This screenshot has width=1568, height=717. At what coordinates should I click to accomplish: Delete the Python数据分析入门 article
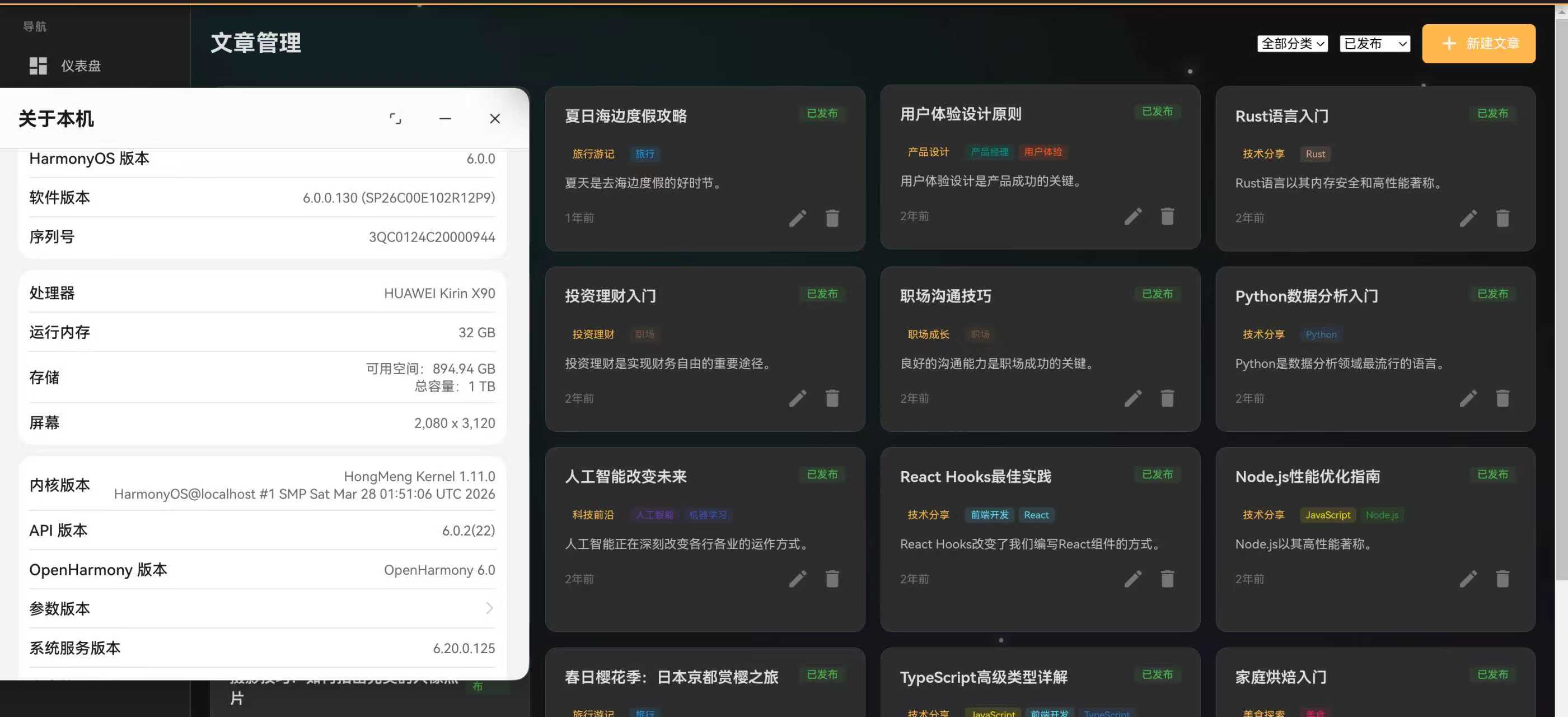pyautogui.click(x=1503, y=398)
